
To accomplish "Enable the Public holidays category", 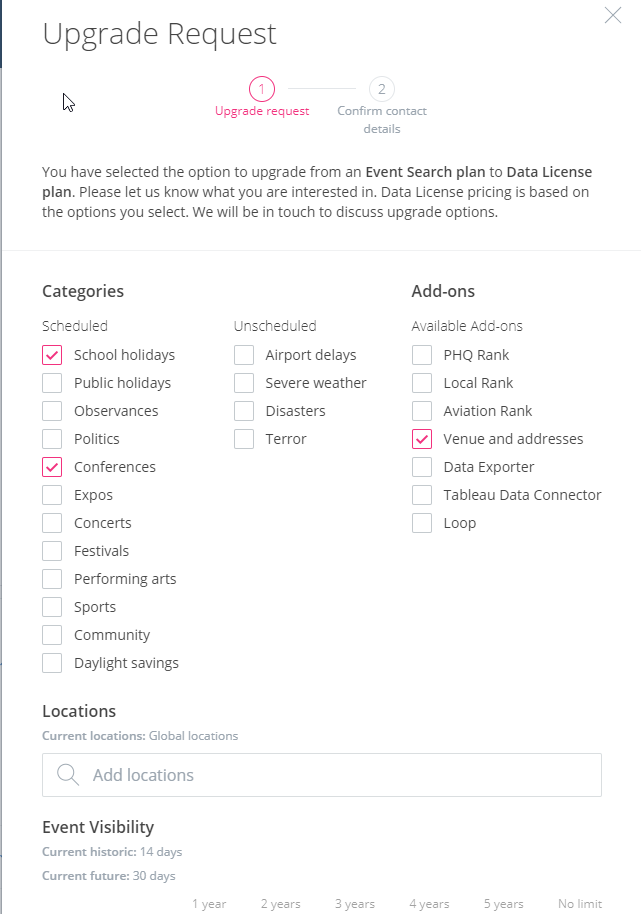I will pos(52,383).
